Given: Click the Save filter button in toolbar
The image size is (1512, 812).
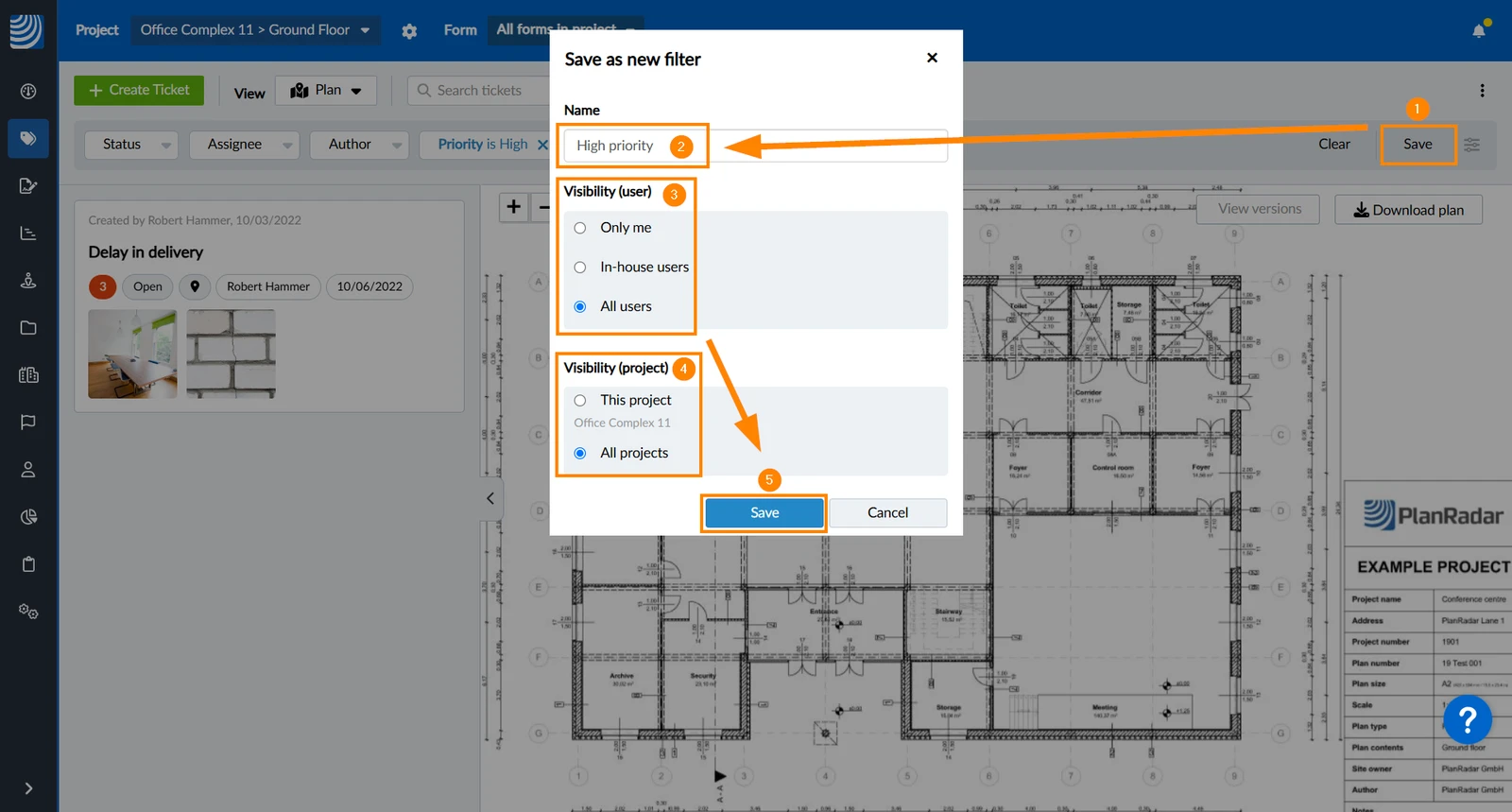Looking at the screenshot, I should pyautogui.click(x=1417, y=145).
